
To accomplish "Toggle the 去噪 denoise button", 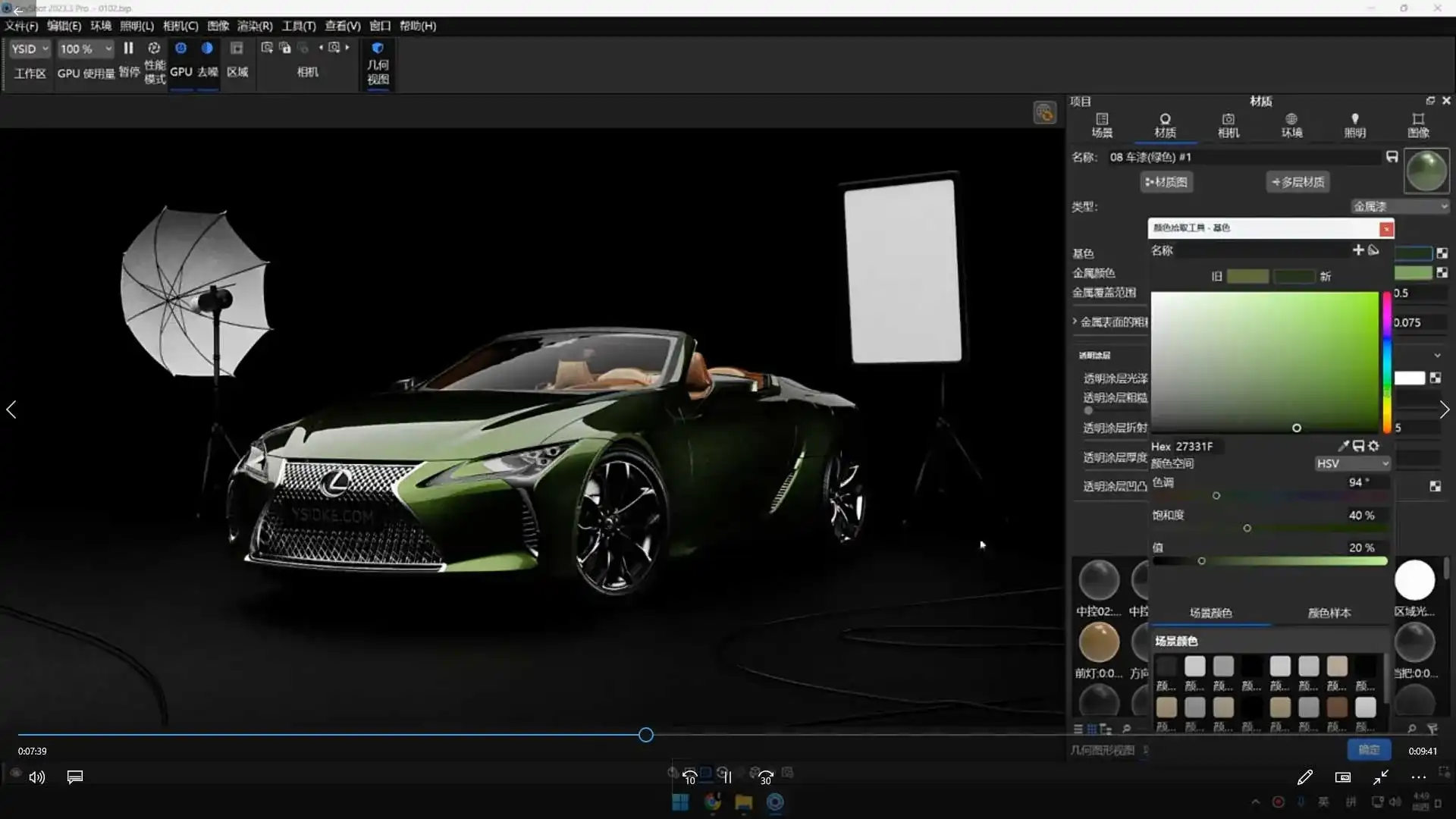I will point(207,49).
